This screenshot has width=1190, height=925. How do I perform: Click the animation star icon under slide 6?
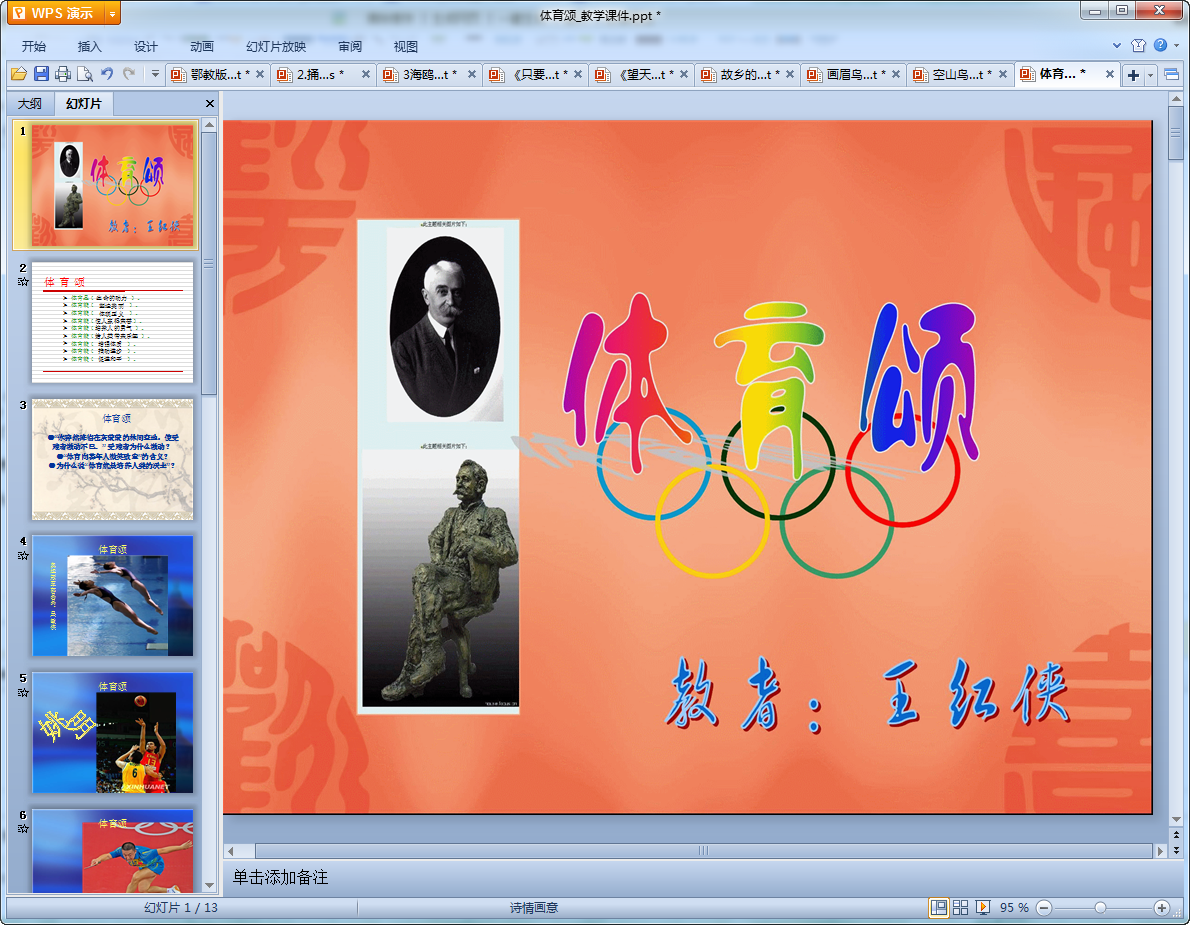[23, 829]
